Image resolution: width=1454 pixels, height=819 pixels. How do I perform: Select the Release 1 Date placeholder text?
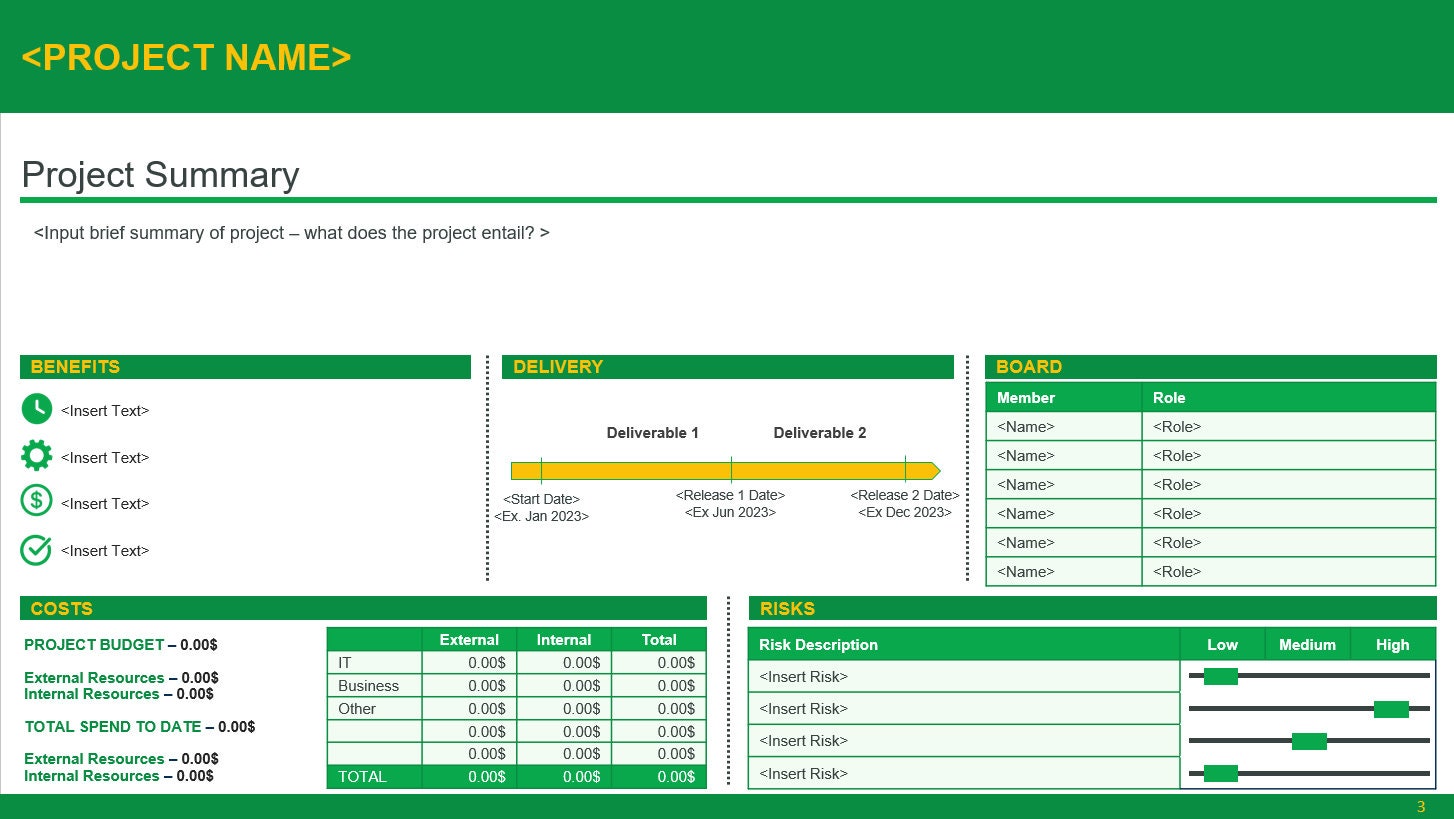[x=731, y=495]
